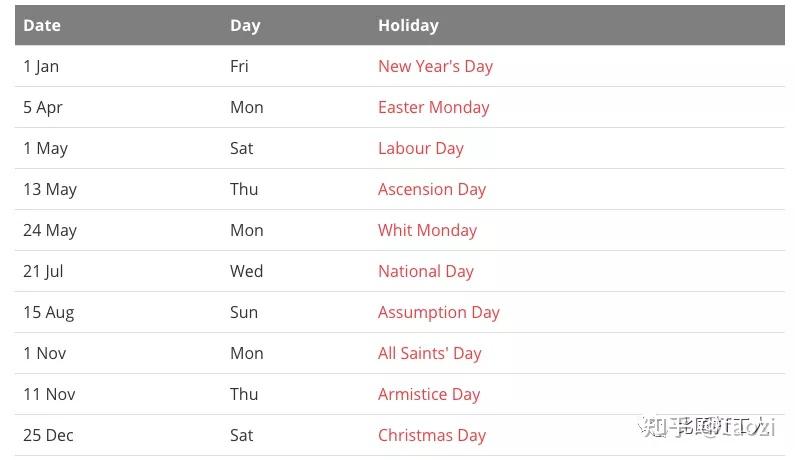Select the 15 Aug date cell
Image resolution: width=795 pixels, height=460 pixels.
tap(49, 312)
